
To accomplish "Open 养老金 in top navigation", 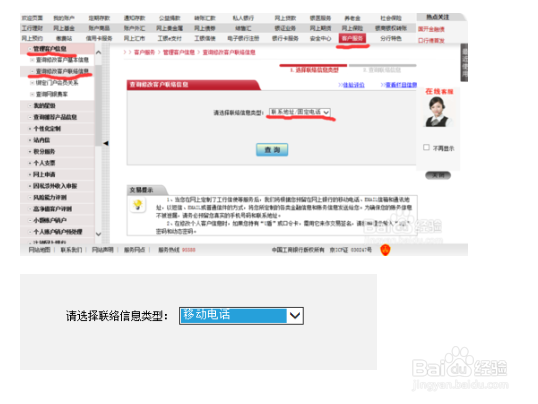I will click(352, 18).
